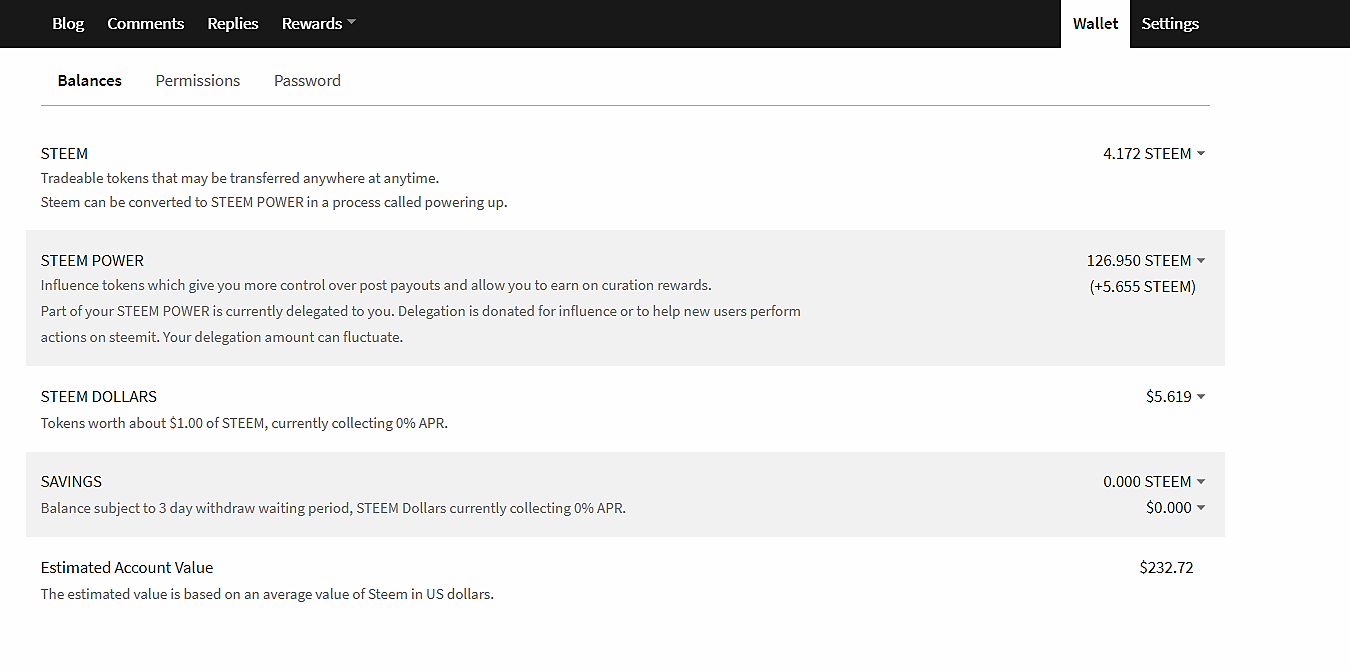
Task: Click the SAVINGS heading
Action: pyautogui.click(x=71, y=482)
